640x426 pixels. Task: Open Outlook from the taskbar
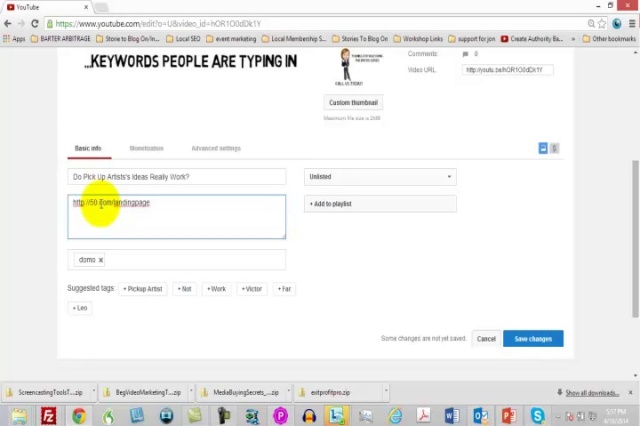point(480,416)
